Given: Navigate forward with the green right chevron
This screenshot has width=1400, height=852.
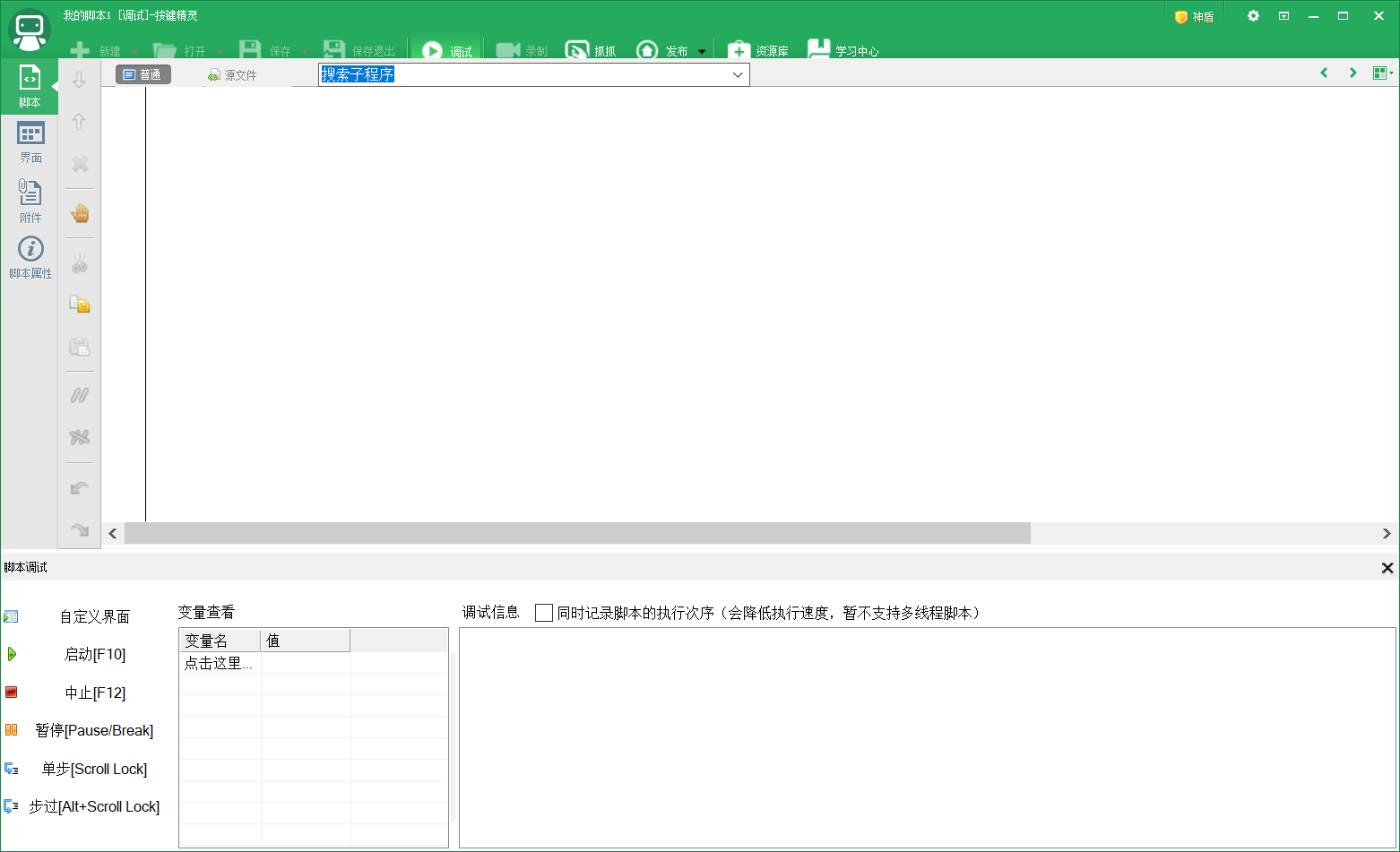Looking at the screenshot, I should tap(1353, 73).
